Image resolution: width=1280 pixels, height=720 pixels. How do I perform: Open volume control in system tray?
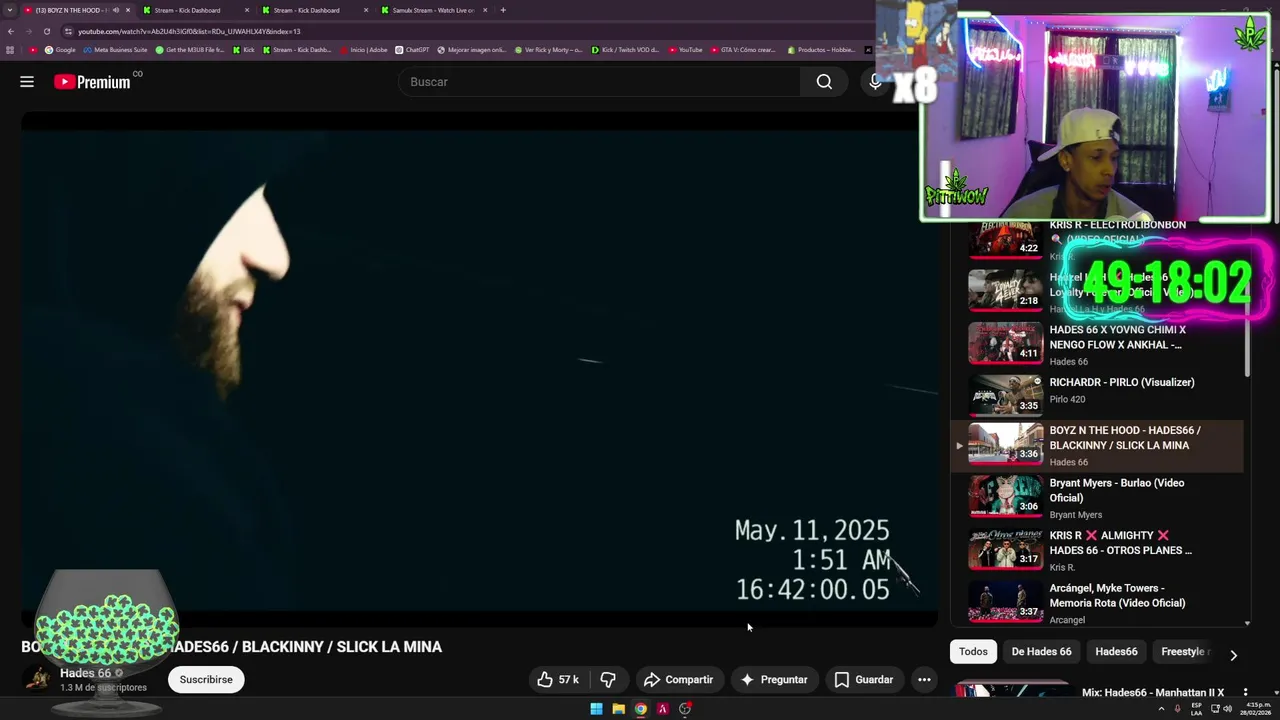1228,709
